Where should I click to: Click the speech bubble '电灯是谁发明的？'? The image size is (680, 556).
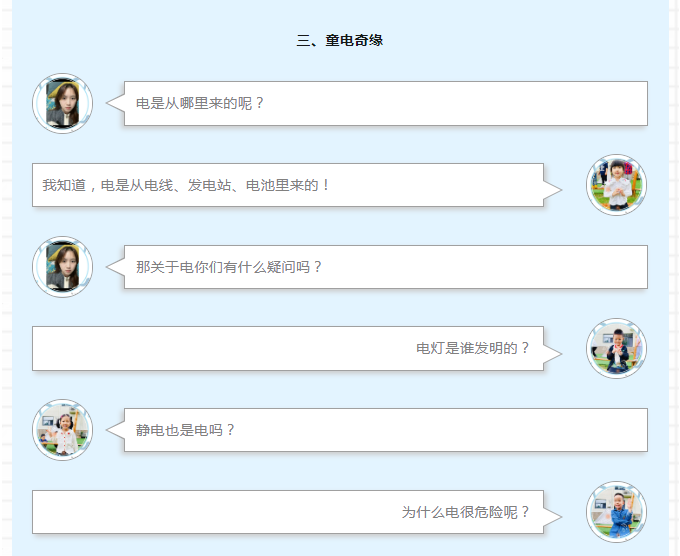click(288, 348)
